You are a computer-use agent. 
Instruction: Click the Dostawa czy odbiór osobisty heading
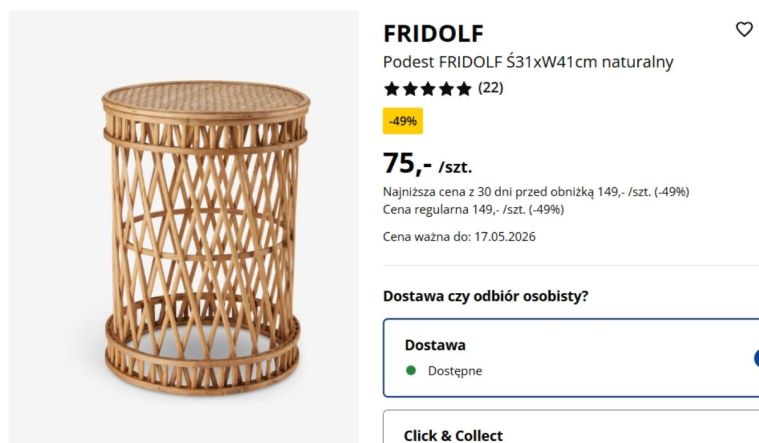click(486, 296)
